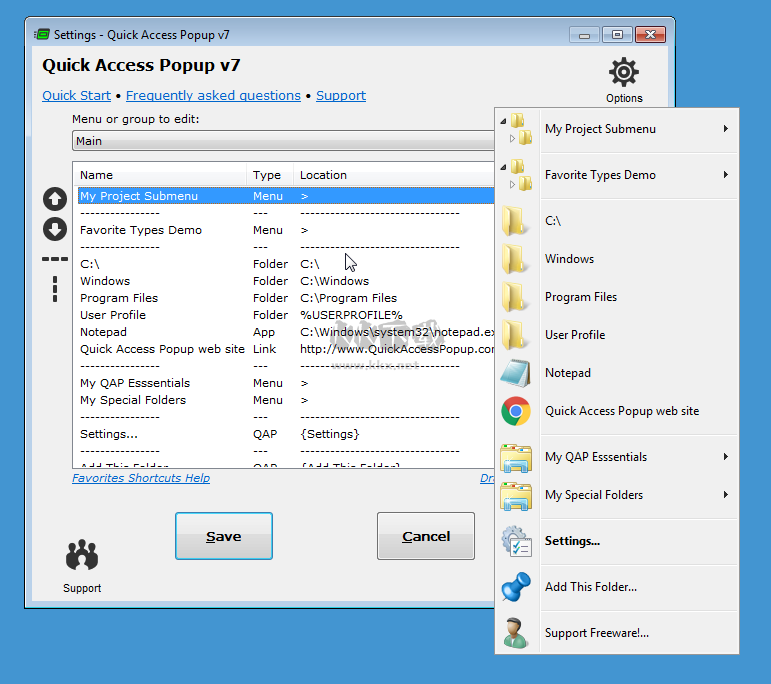Viewport: 771px width, 684px height.
Task: Click the Cancel button
Action: (x=426, y=536)
